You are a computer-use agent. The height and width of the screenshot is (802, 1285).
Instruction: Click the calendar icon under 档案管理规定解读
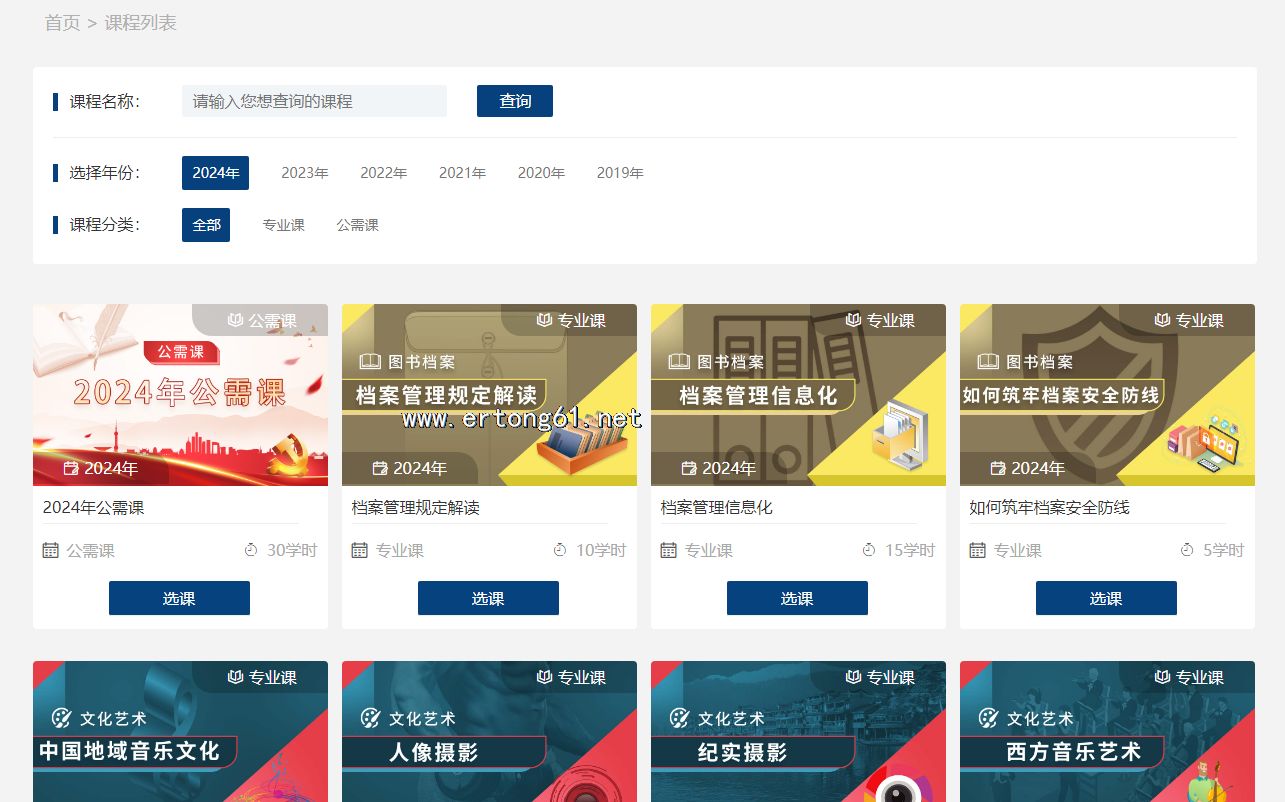pos(360,550)
